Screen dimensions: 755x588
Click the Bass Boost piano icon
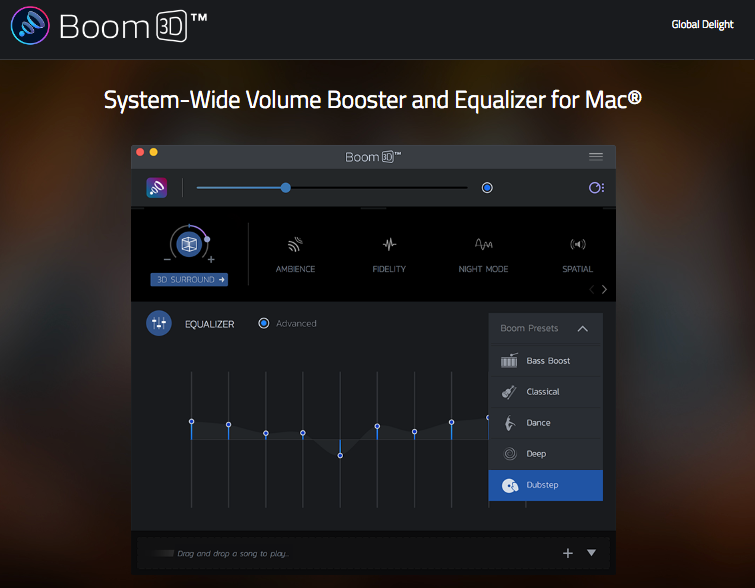509,360
